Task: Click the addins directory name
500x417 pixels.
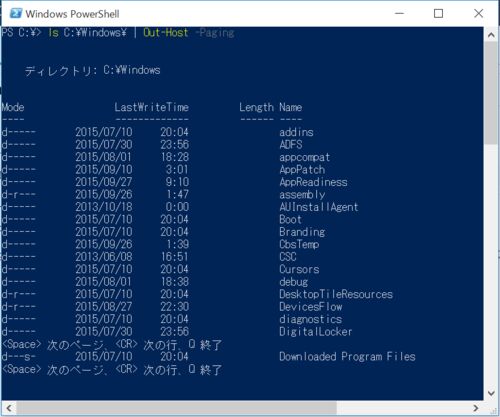Action: (x=296, y=132)
